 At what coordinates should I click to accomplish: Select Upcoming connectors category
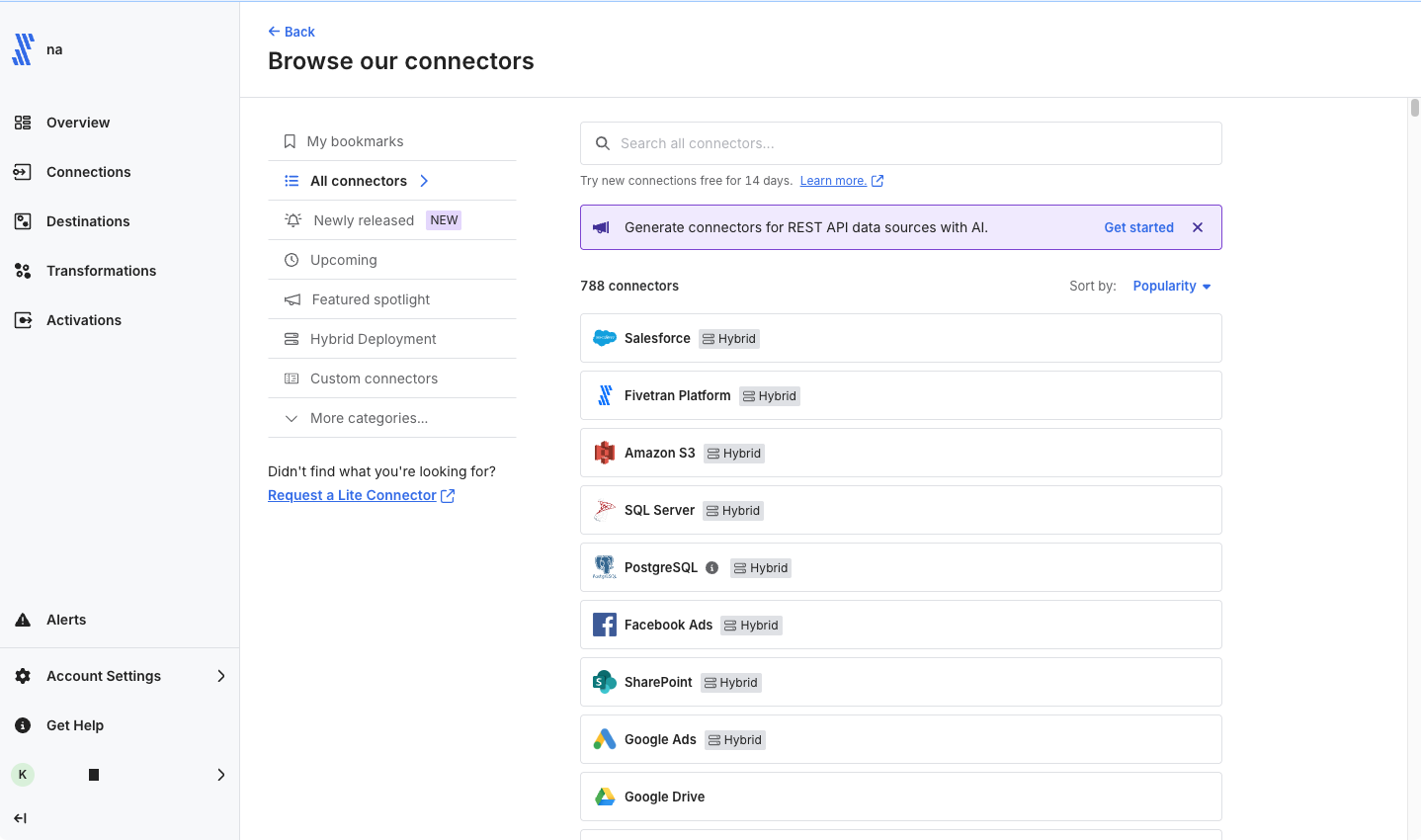coord(392,260)
